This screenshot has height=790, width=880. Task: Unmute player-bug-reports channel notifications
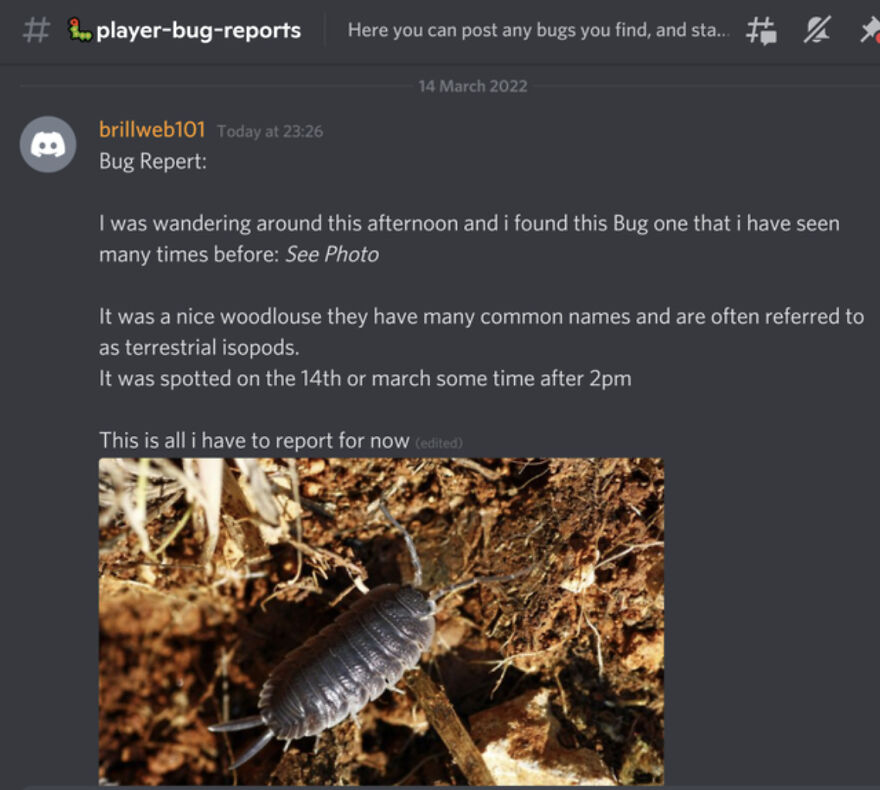tap(814, 31)
